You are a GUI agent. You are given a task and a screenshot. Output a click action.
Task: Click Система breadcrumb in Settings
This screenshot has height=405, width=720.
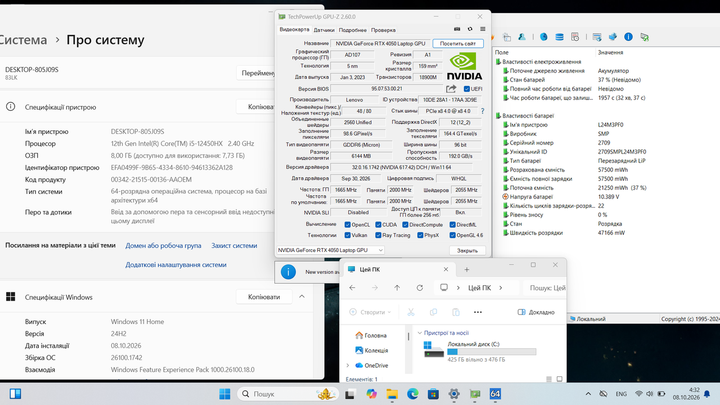click(22, 40)
